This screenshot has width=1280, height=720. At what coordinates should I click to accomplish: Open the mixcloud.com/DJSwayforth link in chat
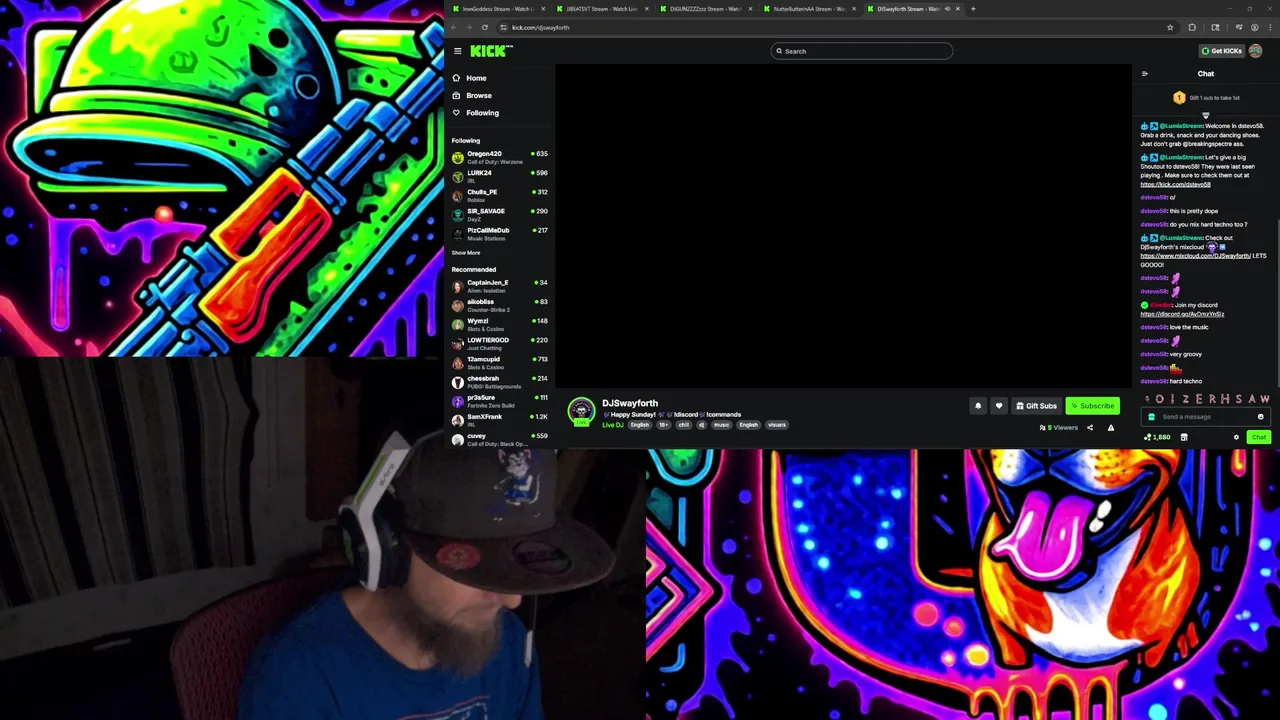click(1195, 256)
